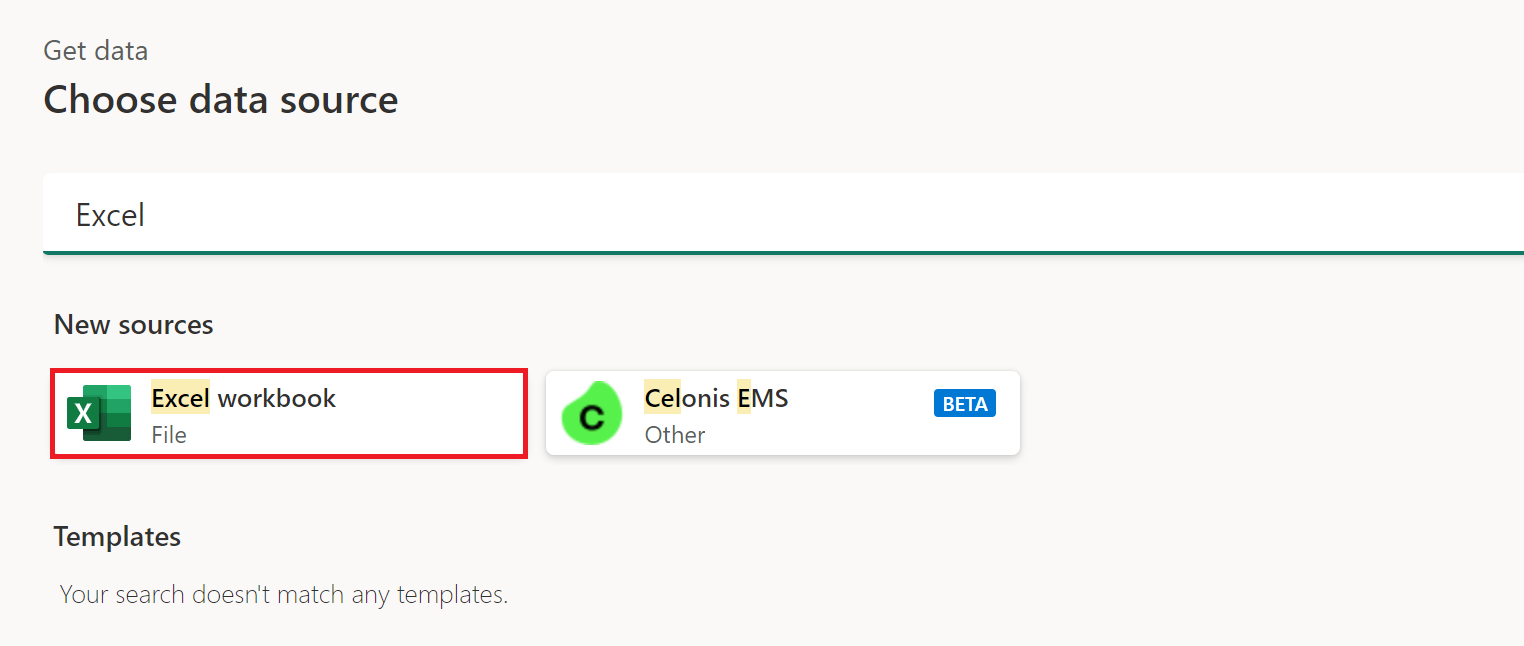Click the BETA badge on Celonis EMS

pyautogui.click(x=964, y=403)
